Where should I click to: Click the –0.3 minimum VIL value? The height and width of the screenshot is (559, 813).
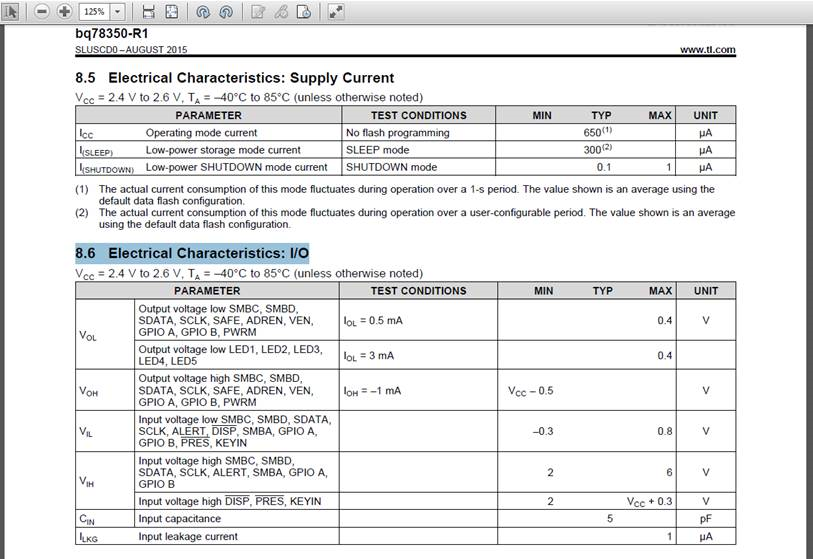(543, 431)
